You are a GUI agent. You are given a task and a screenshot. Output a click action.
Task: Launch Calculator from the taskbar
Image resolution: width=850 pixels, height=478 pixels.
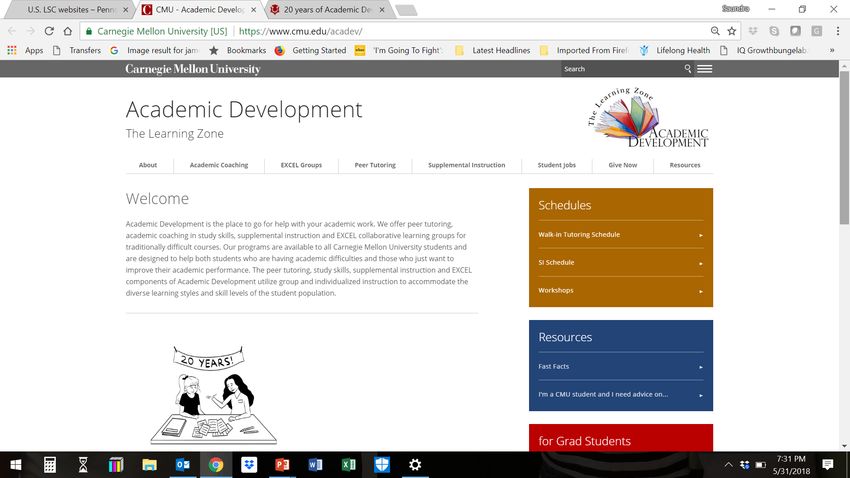49,464
